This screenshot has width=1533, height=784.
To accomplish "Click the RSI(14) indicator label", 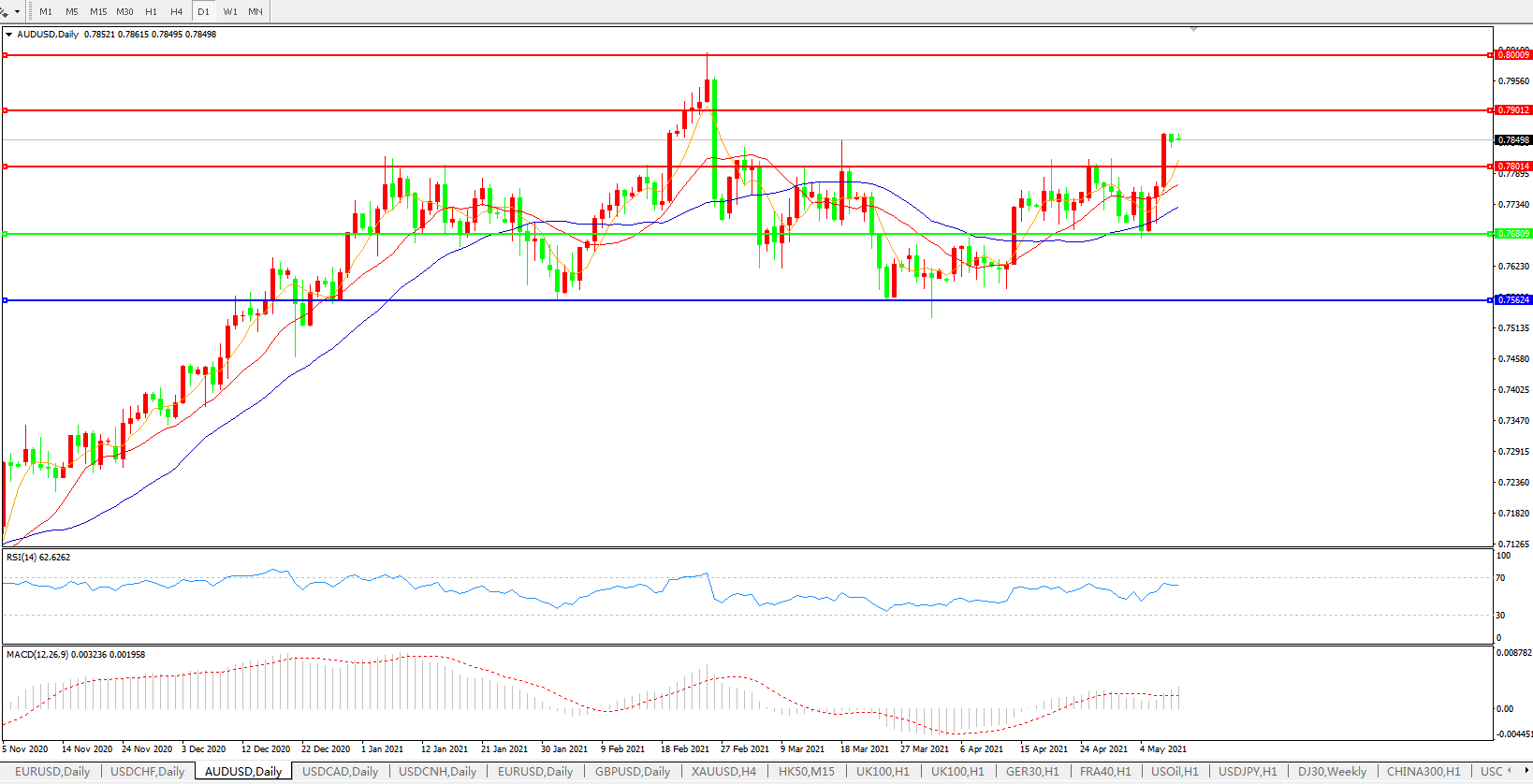I will [38, 558].
